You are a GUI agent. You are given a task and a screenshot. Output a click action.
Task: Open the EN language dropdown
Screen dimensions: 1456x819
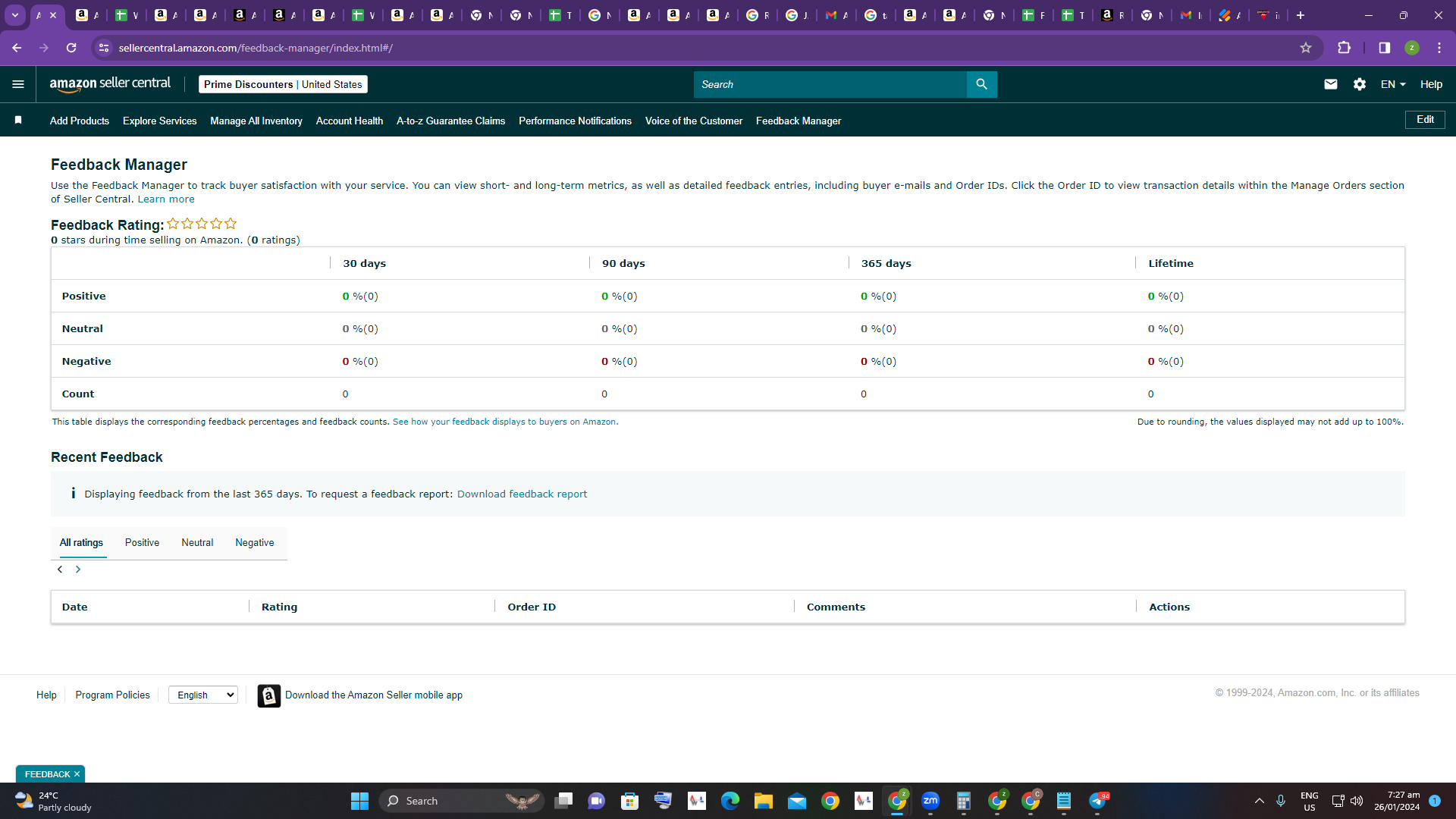click(x=1393, y=84)
